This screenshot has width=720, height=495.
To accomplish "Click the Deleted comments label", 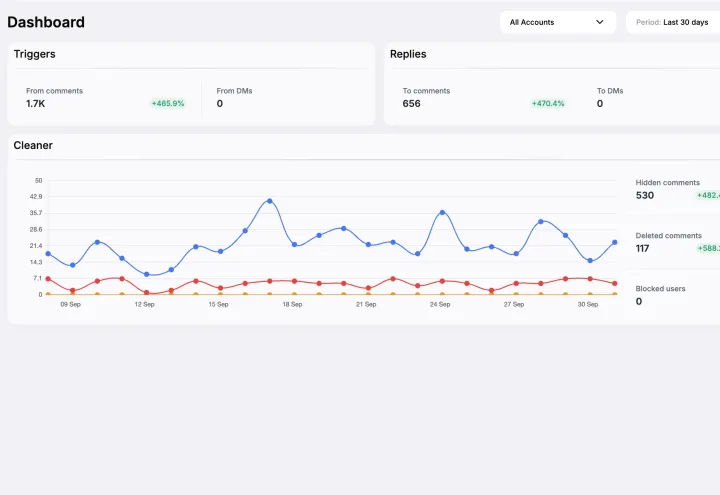I will click(669, 236).
